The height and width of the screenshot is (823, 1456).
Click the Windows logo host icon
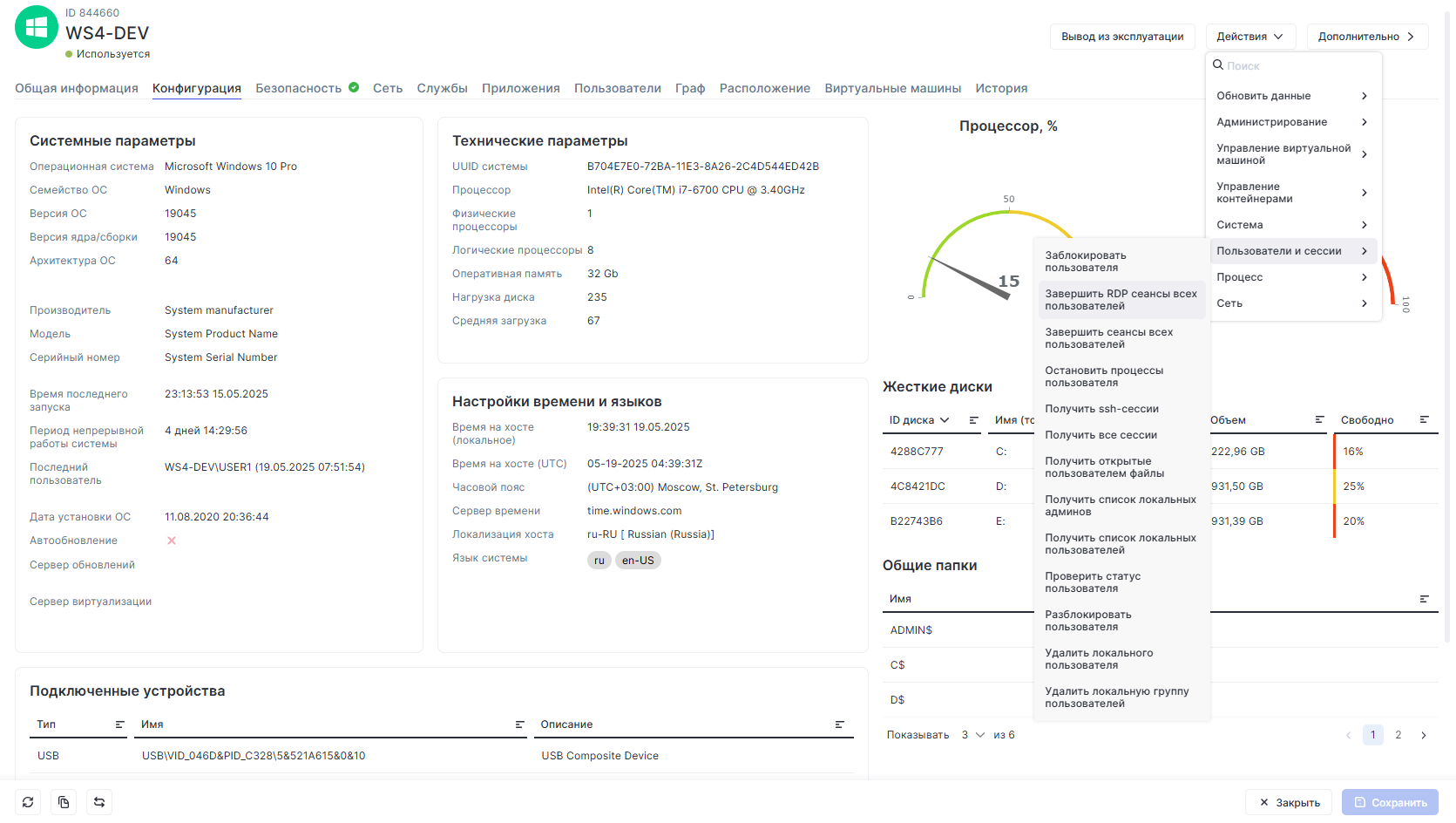point(37,27)
